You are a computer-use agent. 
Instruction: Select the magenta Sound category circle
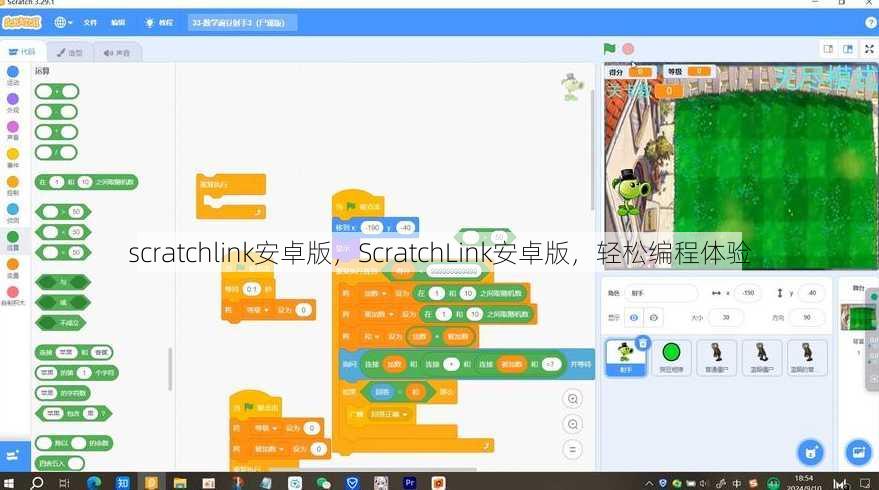[13, 127]
